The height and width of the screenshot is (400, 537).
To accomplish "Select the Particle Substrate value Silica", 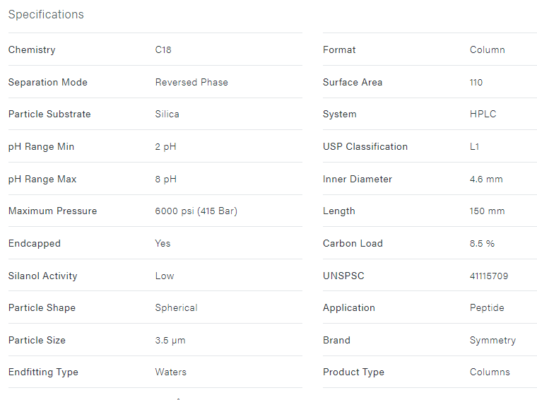I will 167,114.
